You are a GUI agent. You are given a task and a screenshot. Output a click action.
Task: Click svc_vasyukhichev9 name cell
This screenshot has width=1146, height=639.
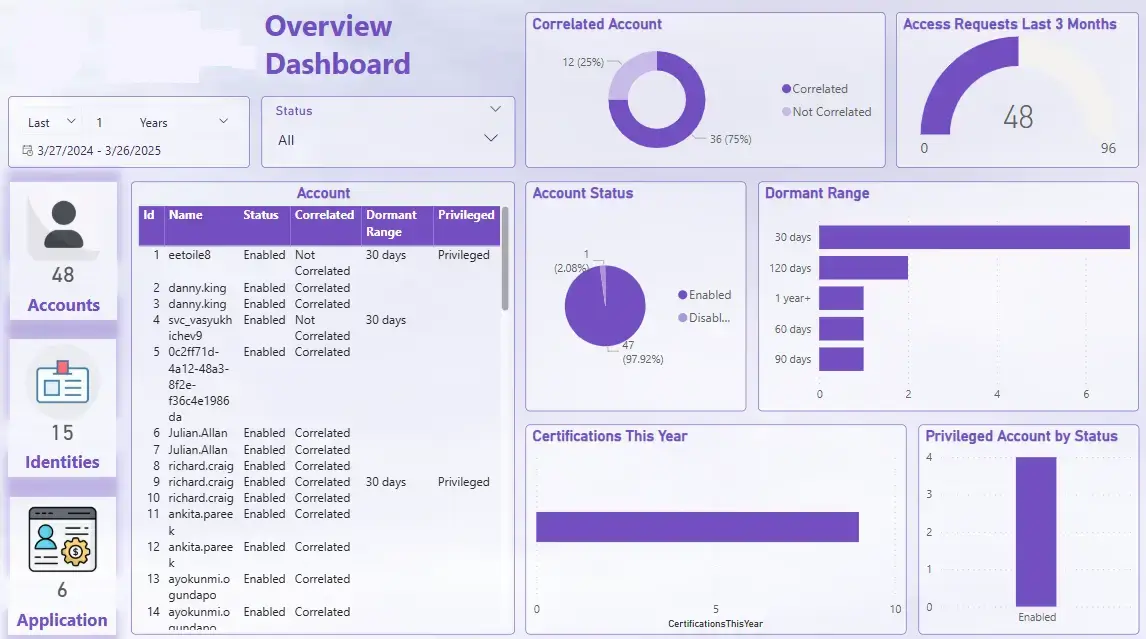click(200, 328)
